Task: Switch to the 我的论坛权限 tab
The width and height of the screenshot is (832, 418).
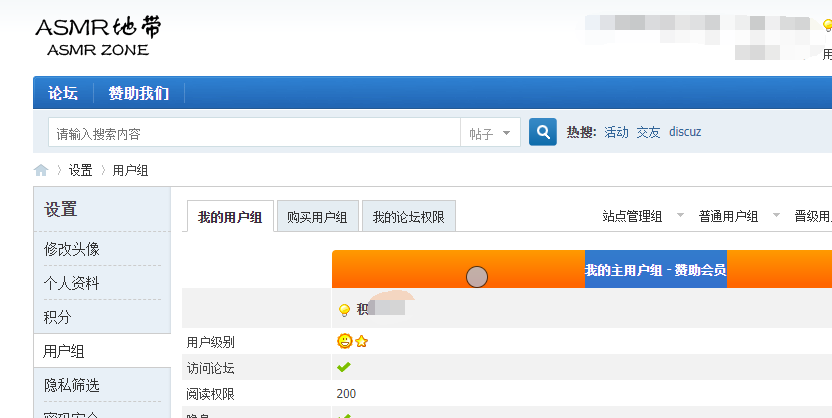Action: [x=409, y=217]
